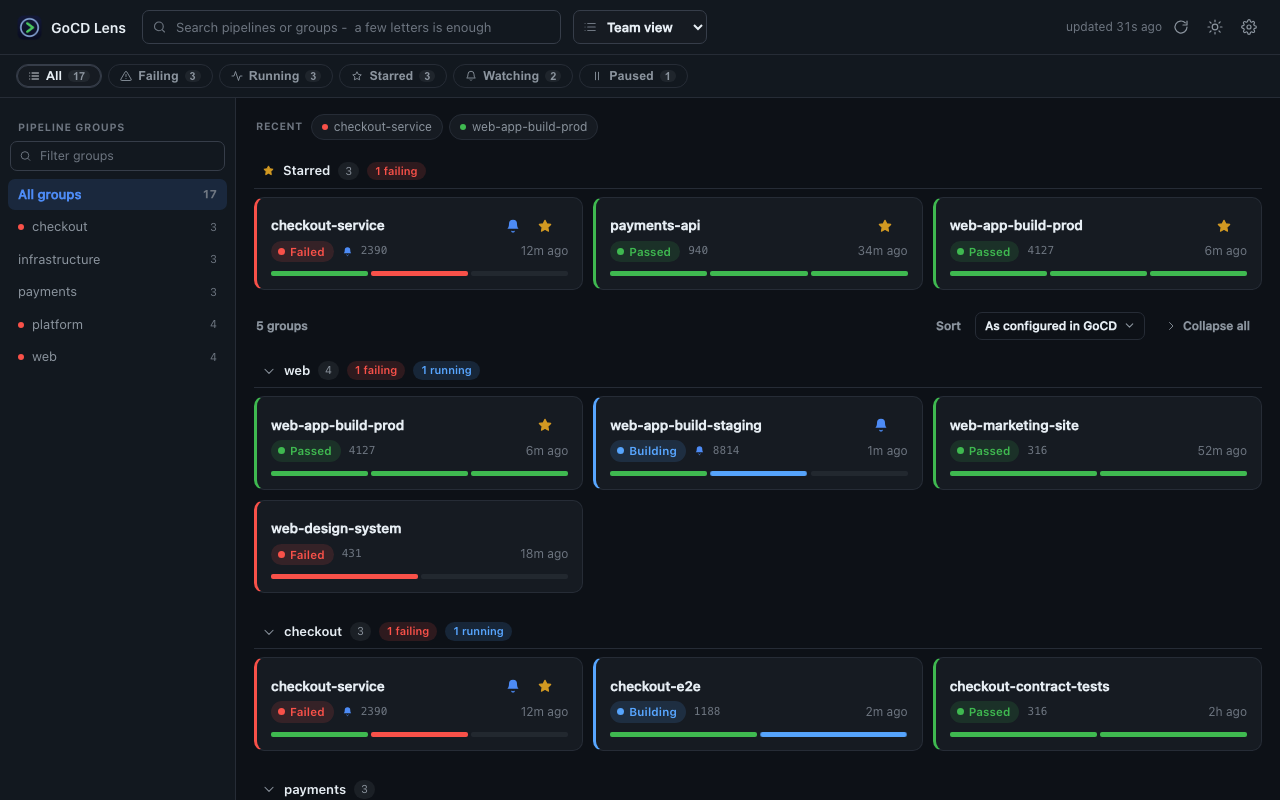Open settings via the gear icon

(1249, 27)
